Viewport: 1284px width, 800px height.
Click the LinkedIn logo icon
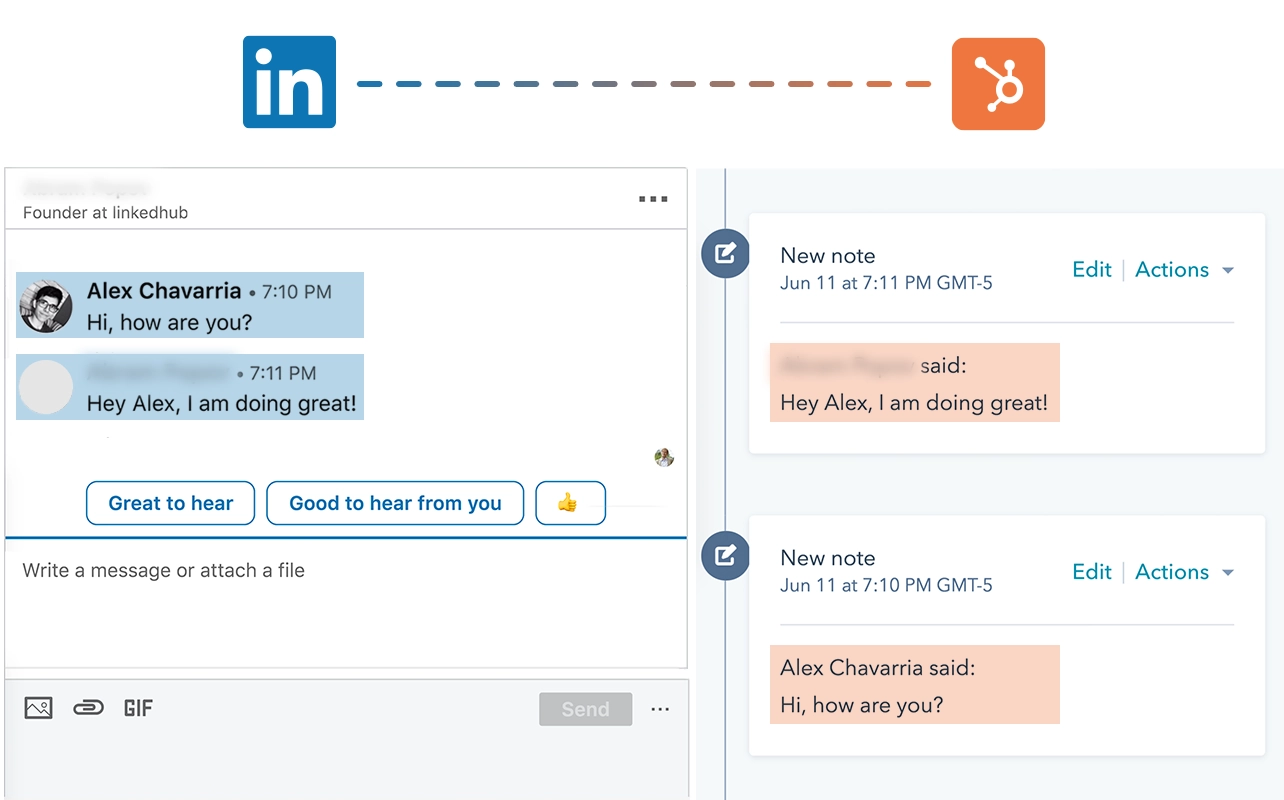click(289, 82)
